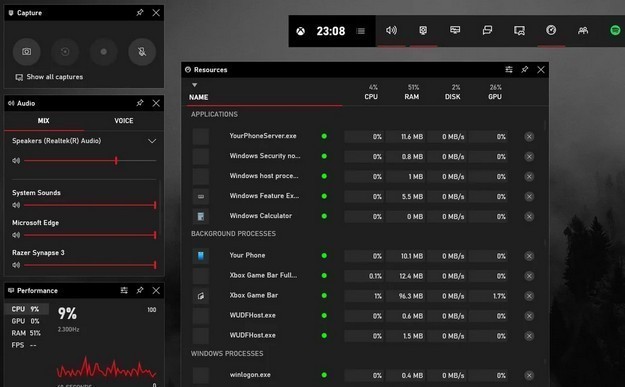
Task: Open Performance widget options
Action: (x=124, y=291)
